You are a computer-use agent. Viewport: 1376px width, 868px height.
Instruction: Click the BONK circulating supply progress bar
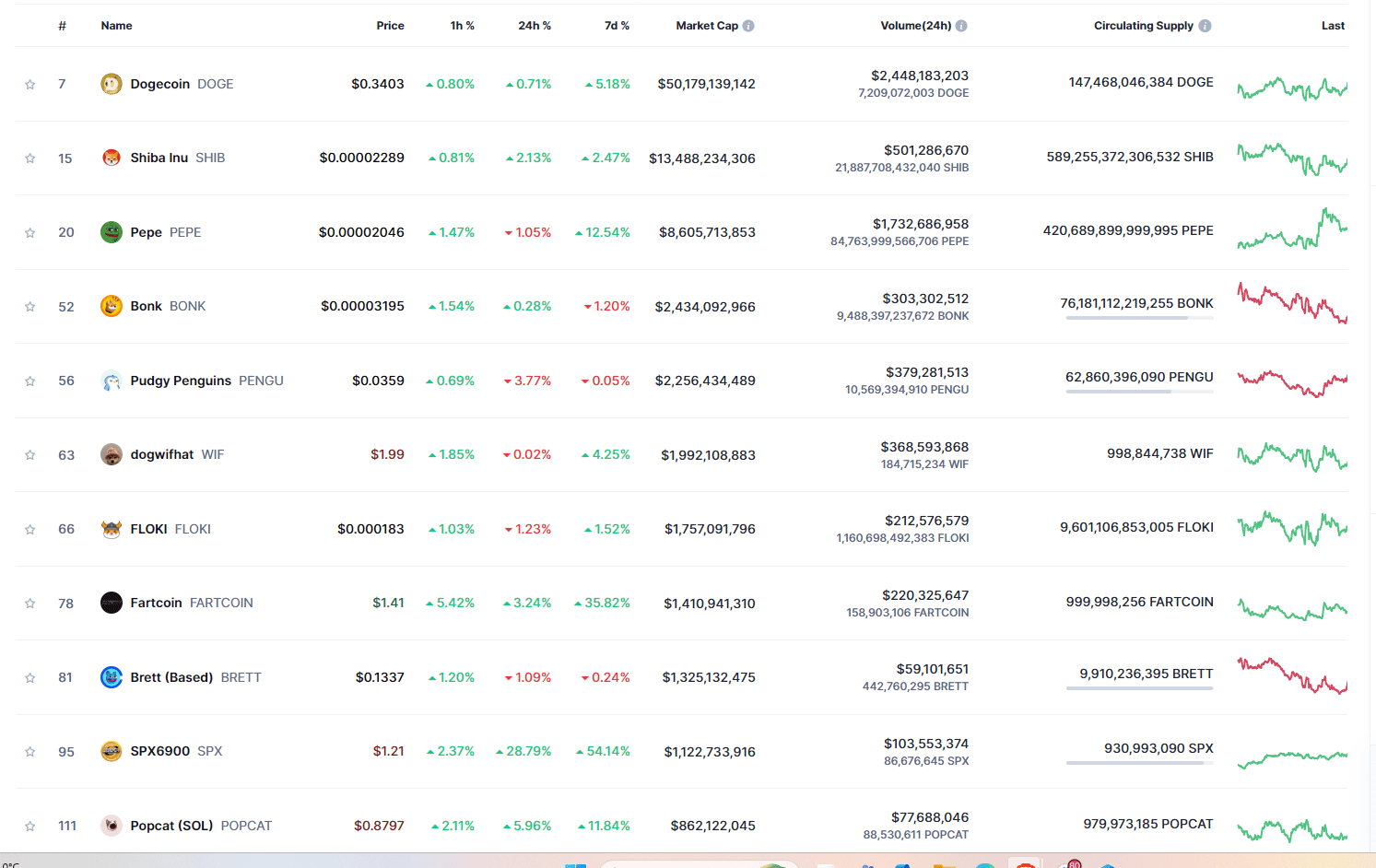click(1139, 320)
